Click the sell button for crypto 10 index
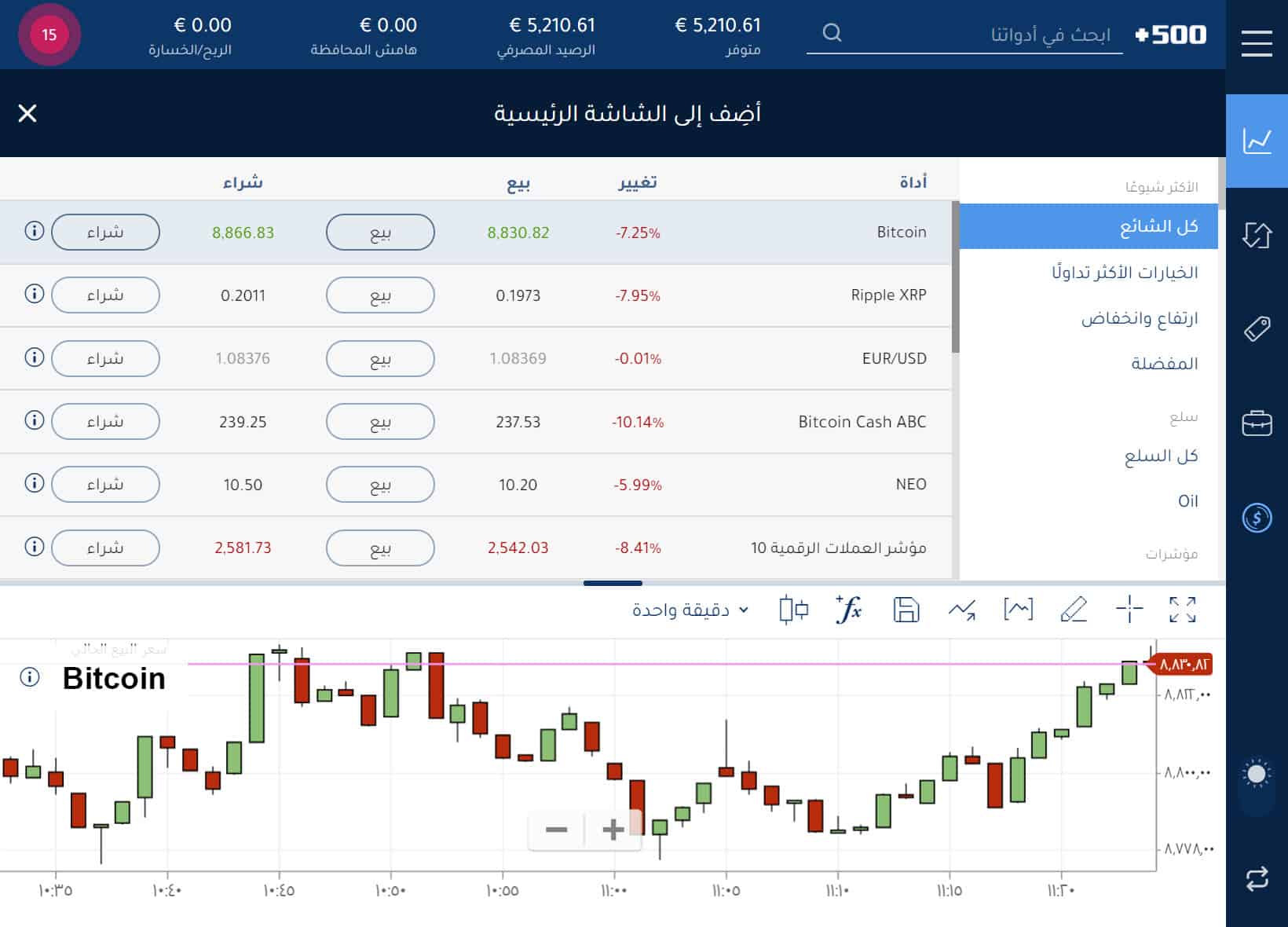The image size is (1288, 927). [380, 548]
